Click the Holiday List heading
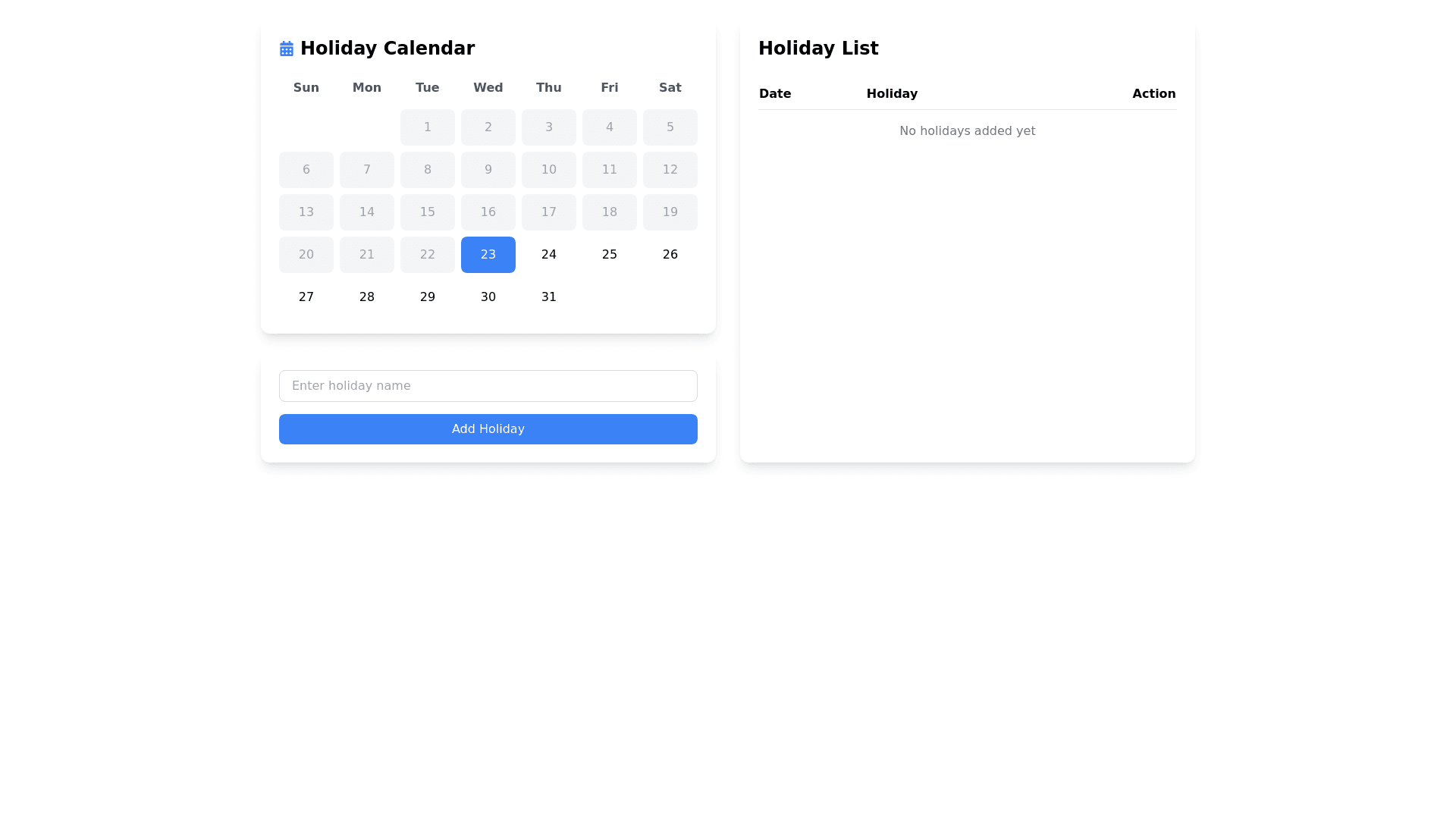Viewport: 1456px width, 819px height. [818, 49]
